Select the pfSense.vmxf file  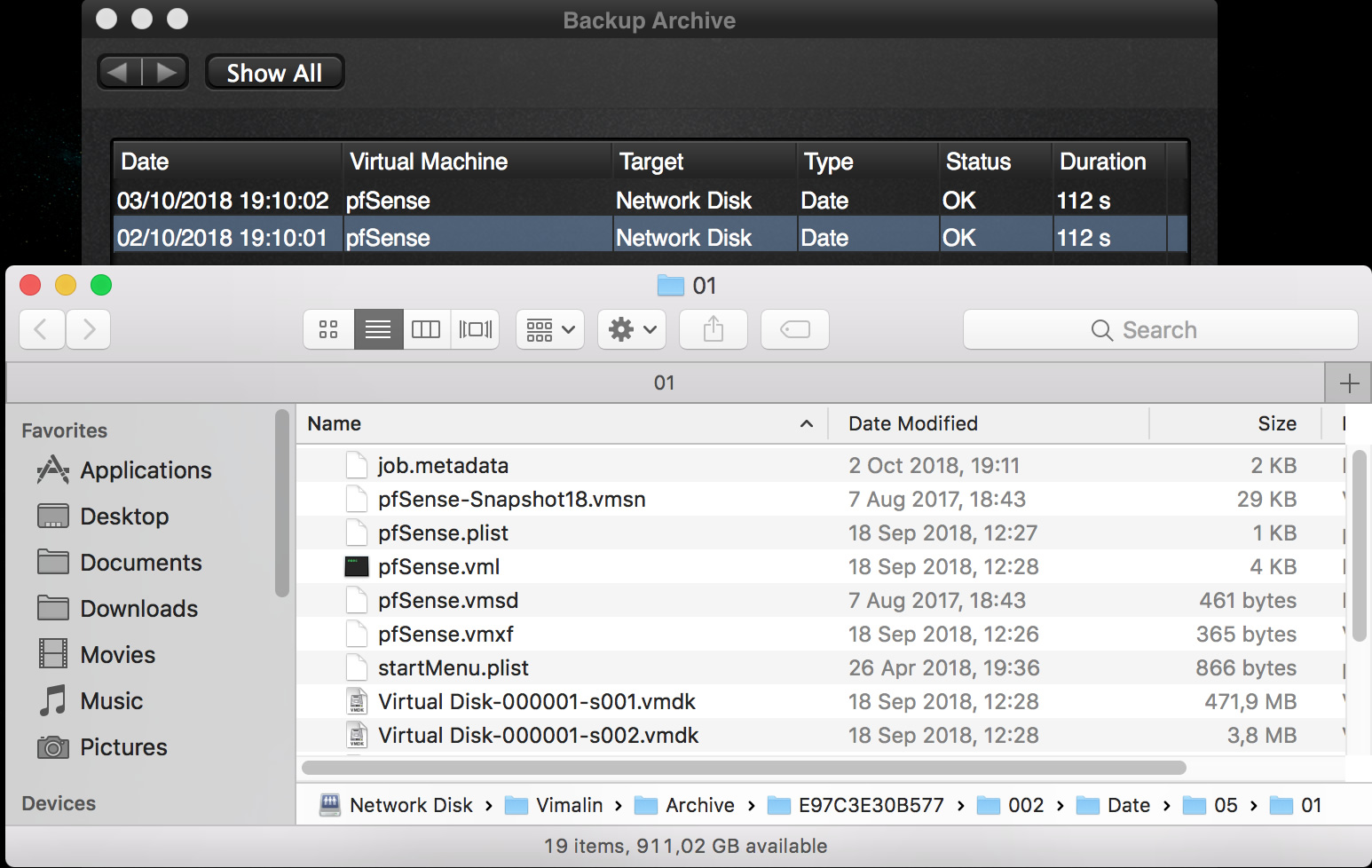[820, 634]
